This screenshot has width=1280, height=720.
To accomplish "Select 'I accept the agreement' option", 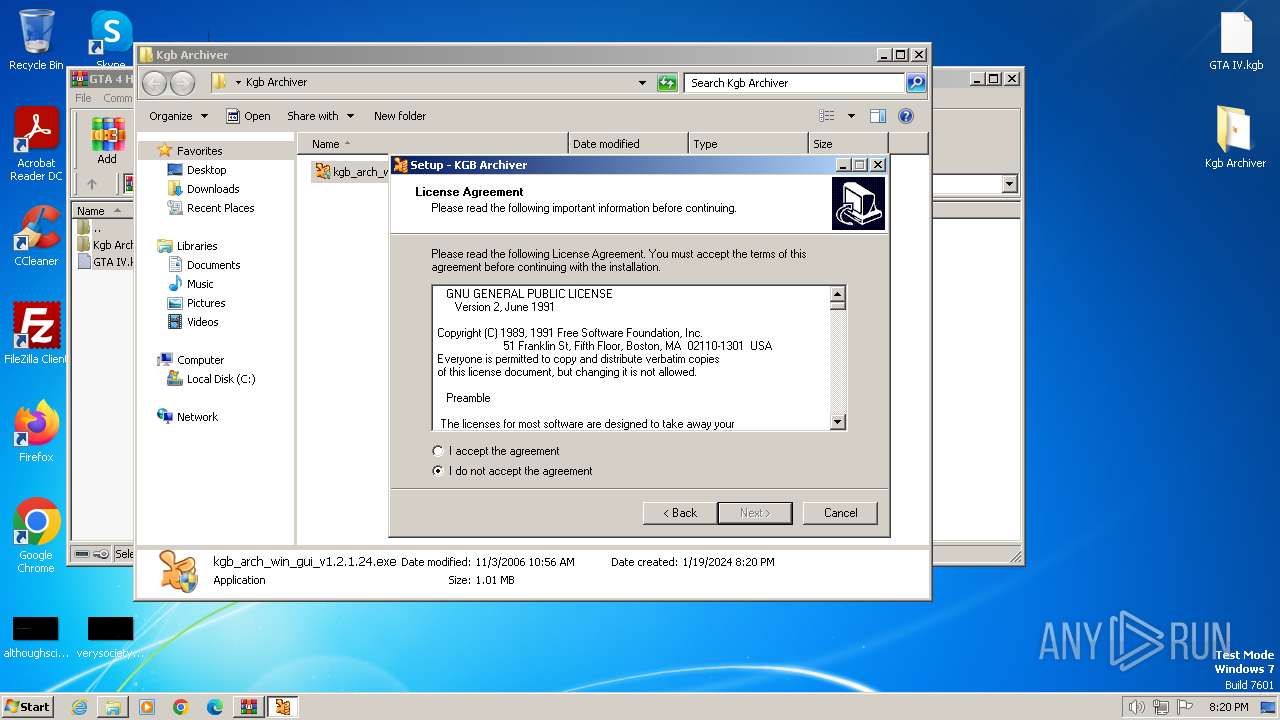I will (x=437, y=451).
